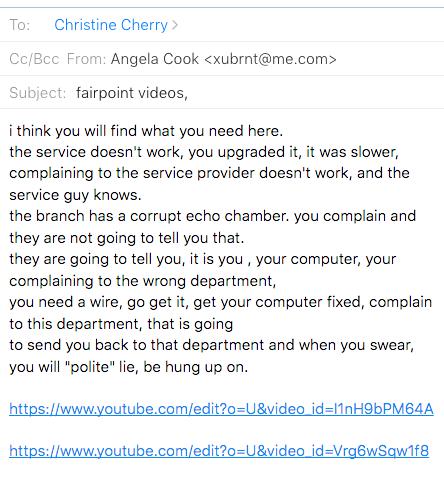The width and height of the screenshot is (444, 482).
Task: Click the blank area below the last link
Action: [222, 472]
